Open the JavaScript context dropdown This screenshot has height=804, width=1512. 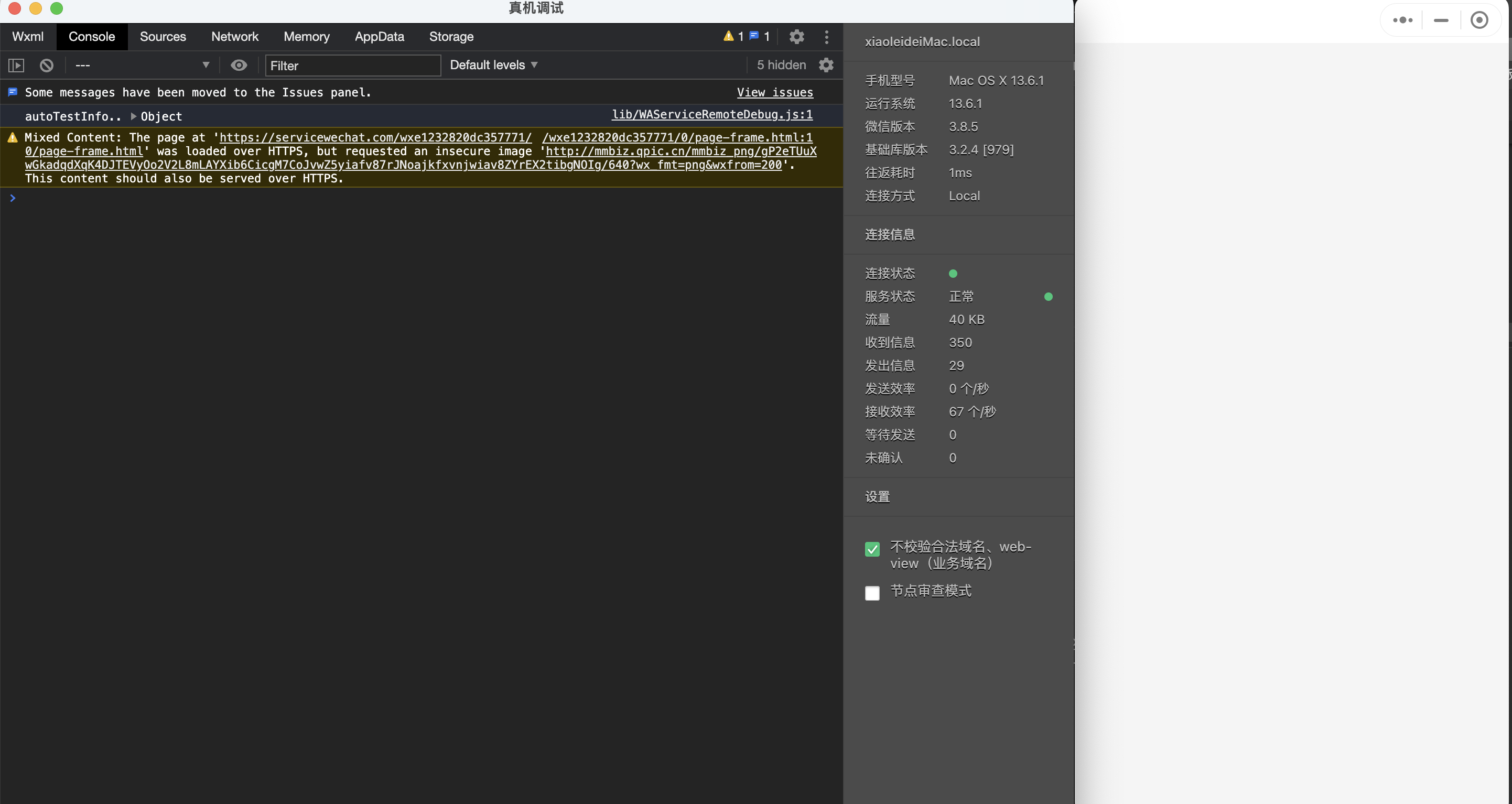(x=142, y=65)
